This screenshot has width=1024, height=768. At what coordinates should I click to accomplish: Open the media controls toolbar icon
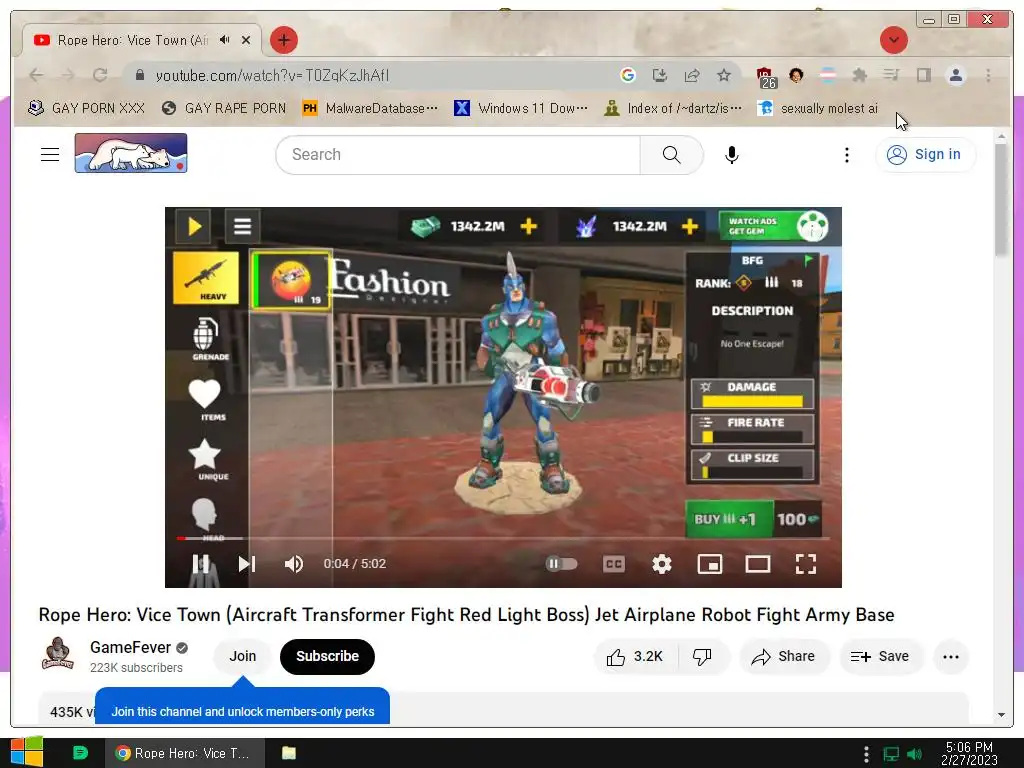point(891,75)
